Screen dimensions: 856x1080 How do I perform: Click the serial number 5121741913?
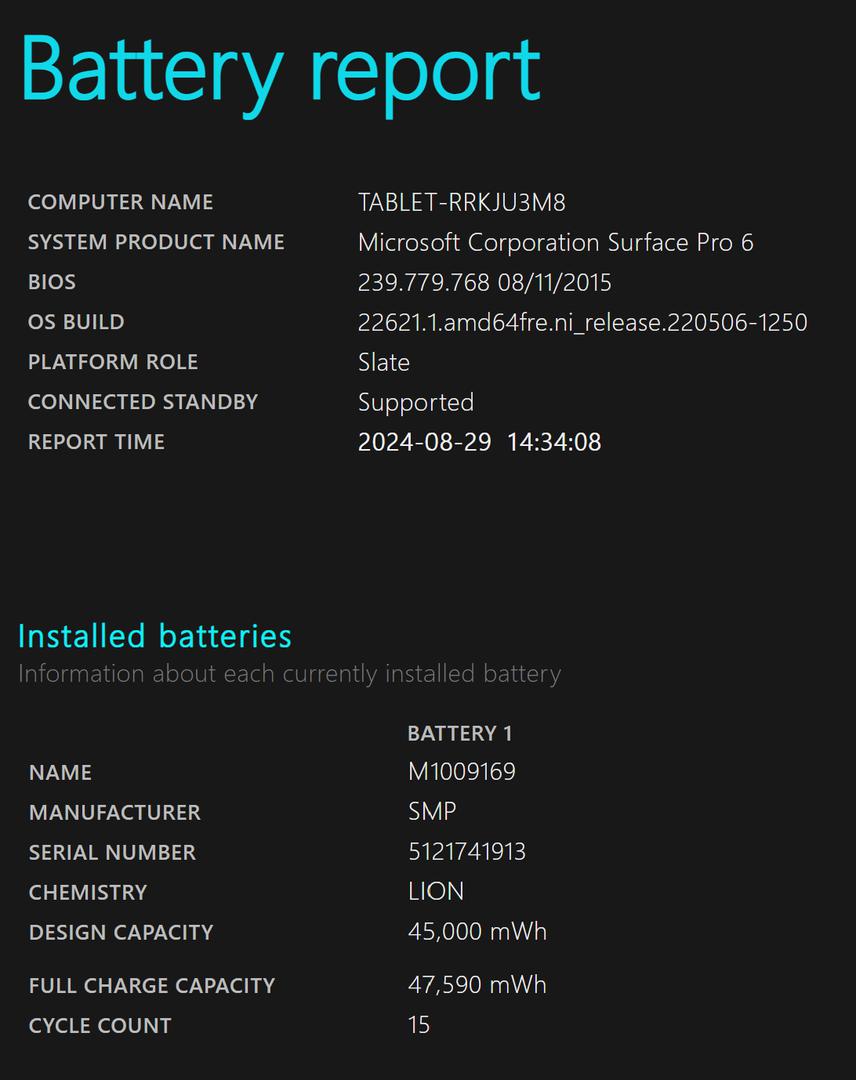pos(466,852)
